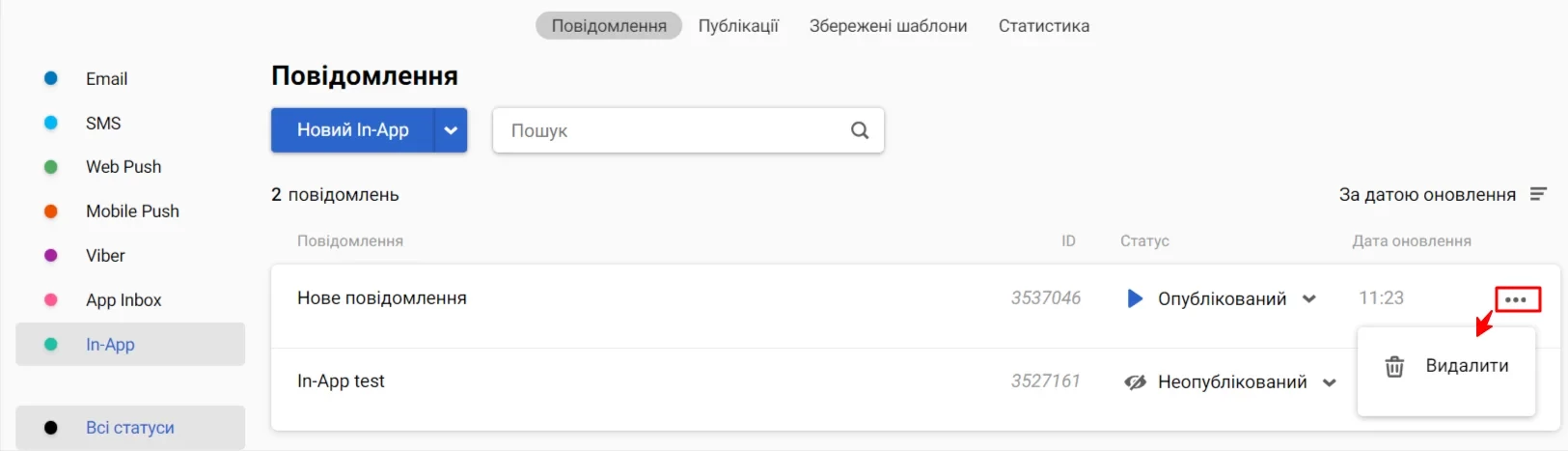
Task: Open three-dots menu for Нове повідомлення
Action: click(1516, 299)
